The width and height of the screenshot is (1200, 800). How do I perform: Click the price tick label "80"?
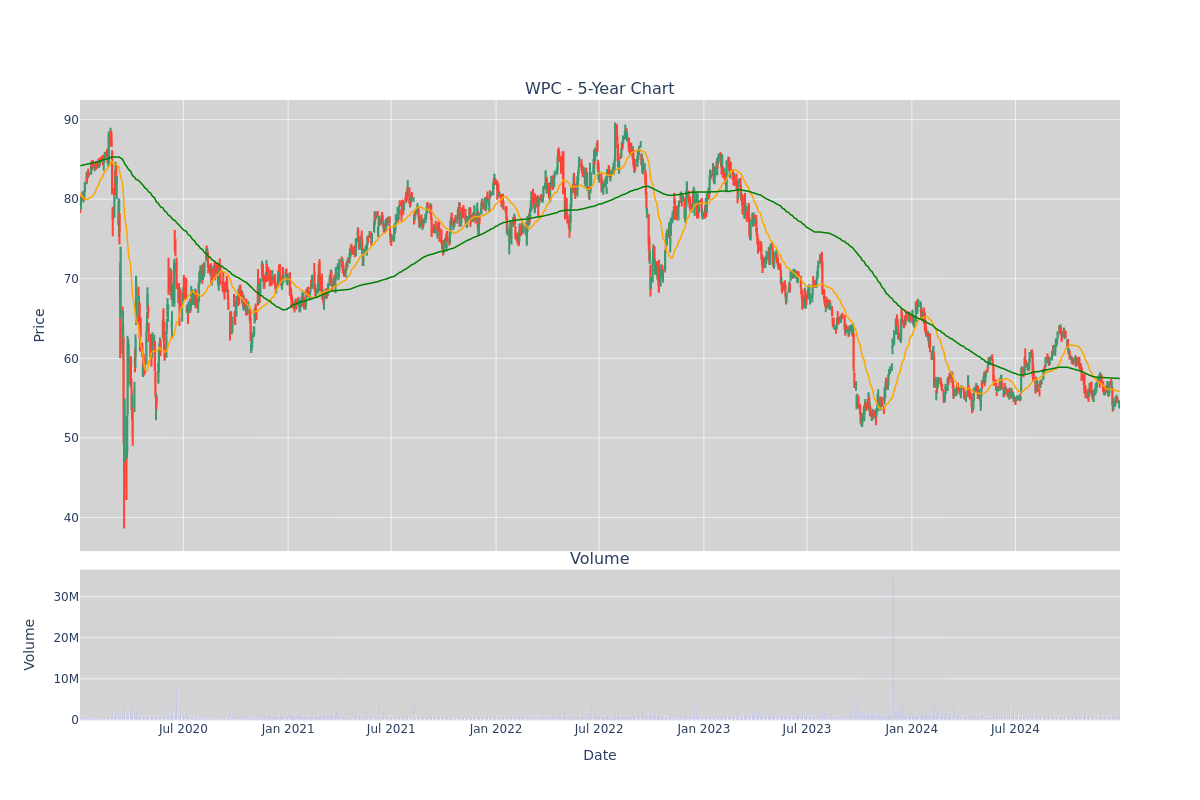click(71, 199)
